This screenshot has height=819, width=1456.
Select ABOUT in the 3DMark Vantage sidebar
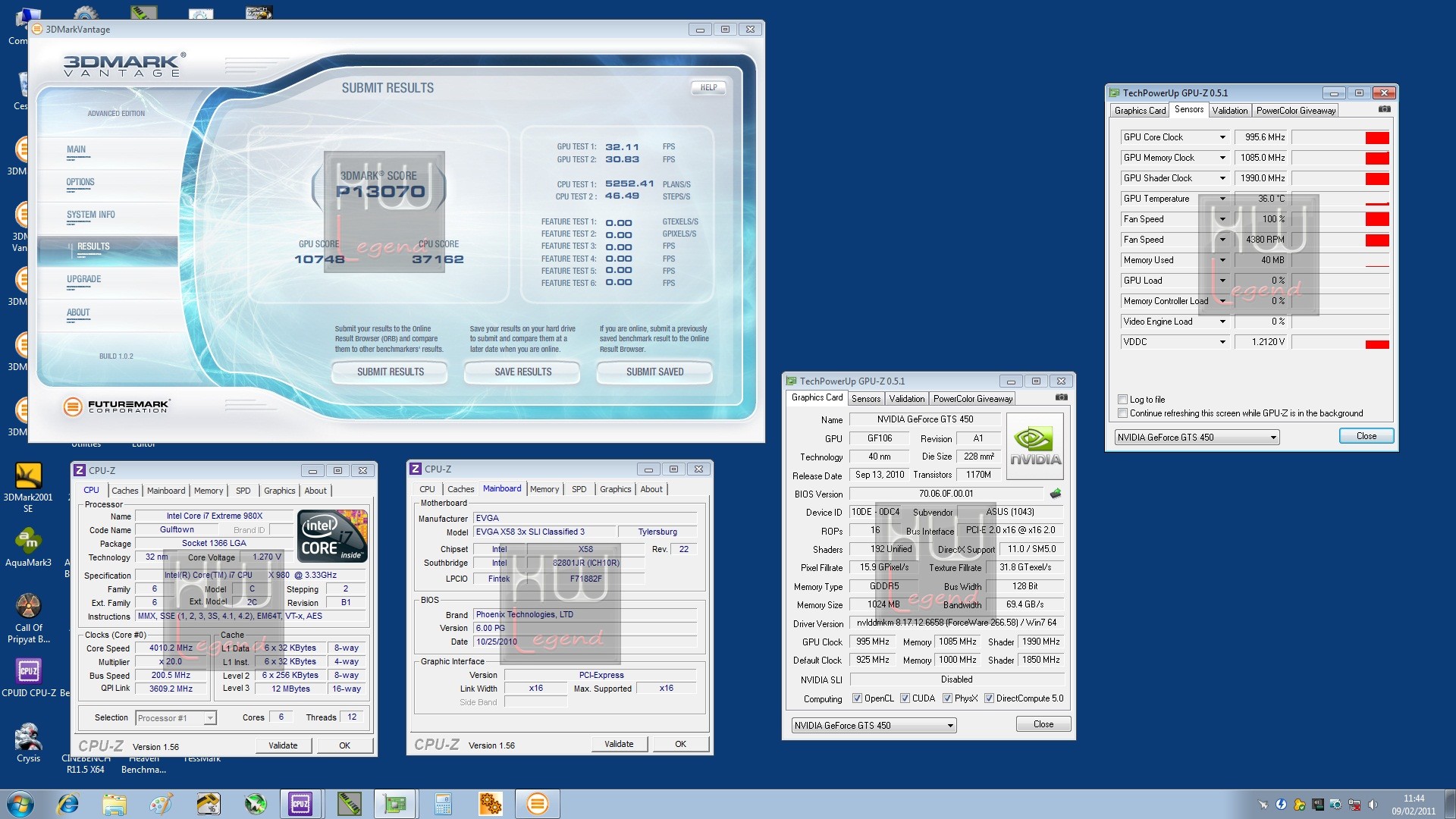(x=78, y=312)
